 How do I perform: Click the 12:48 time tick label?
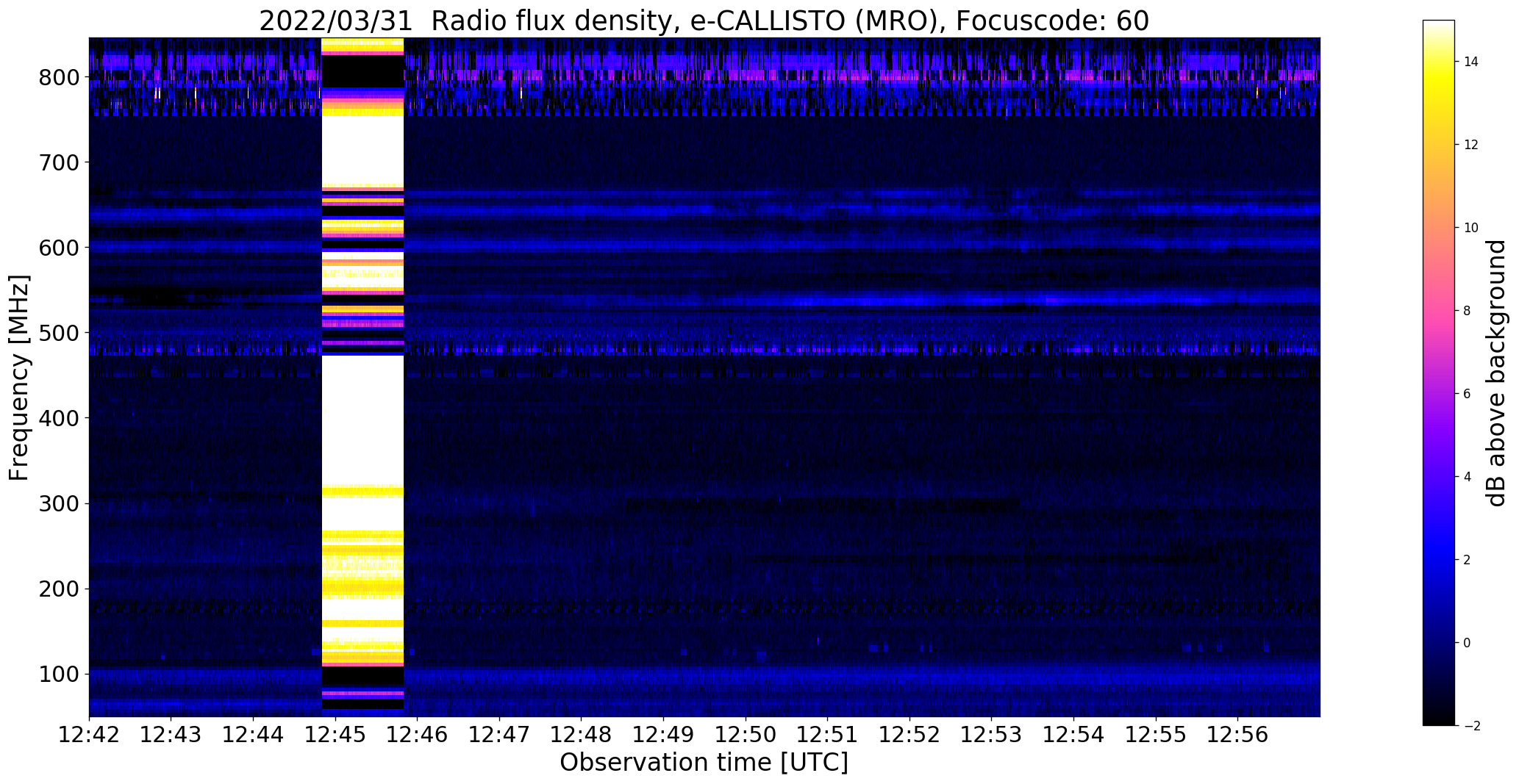[x=582, y=734]
